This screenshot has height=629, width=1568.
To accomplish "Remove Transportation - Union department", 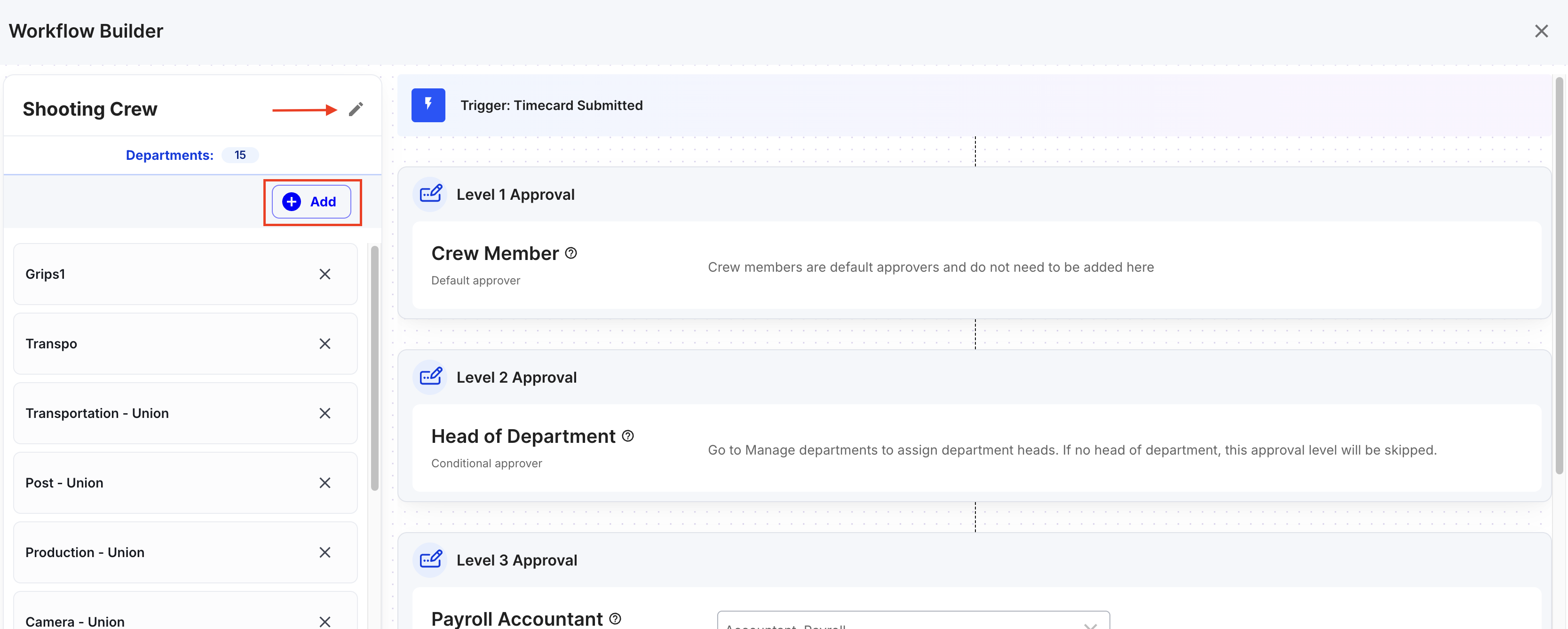I will 325,413.
